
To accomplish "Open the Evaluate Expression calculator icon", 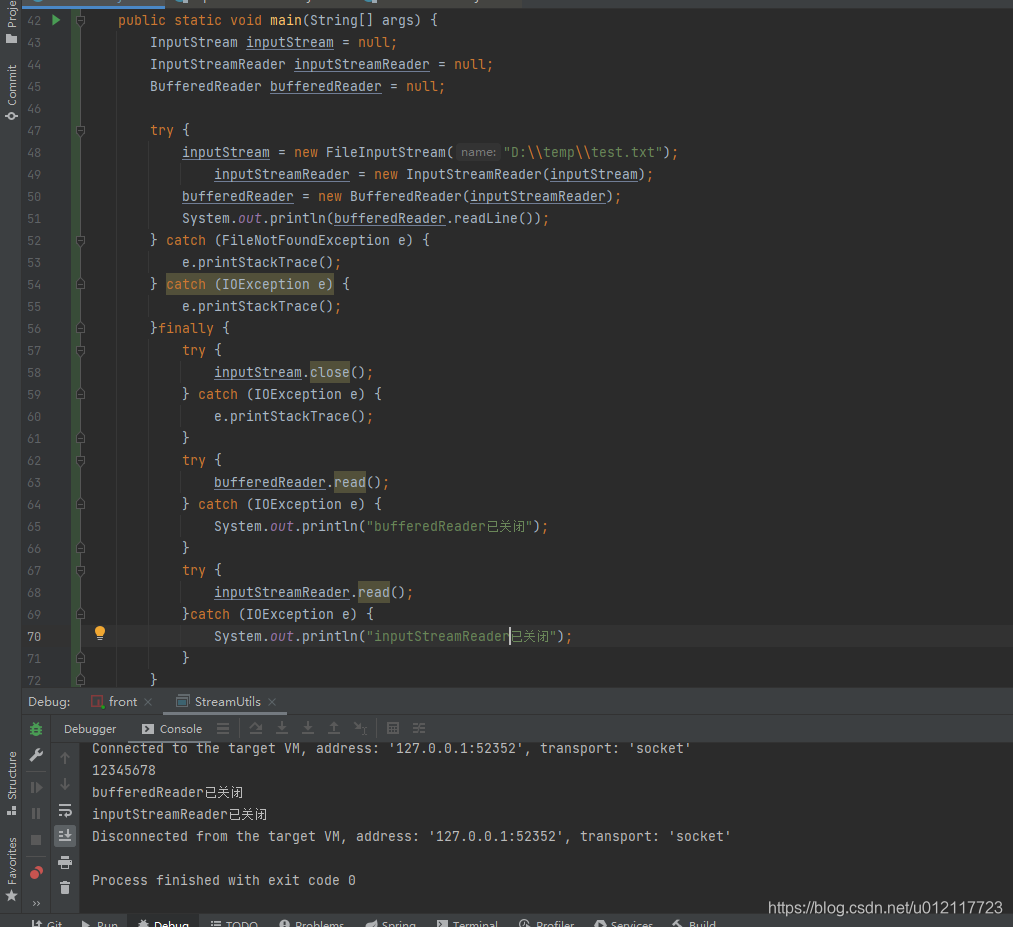I will (392, 729).
